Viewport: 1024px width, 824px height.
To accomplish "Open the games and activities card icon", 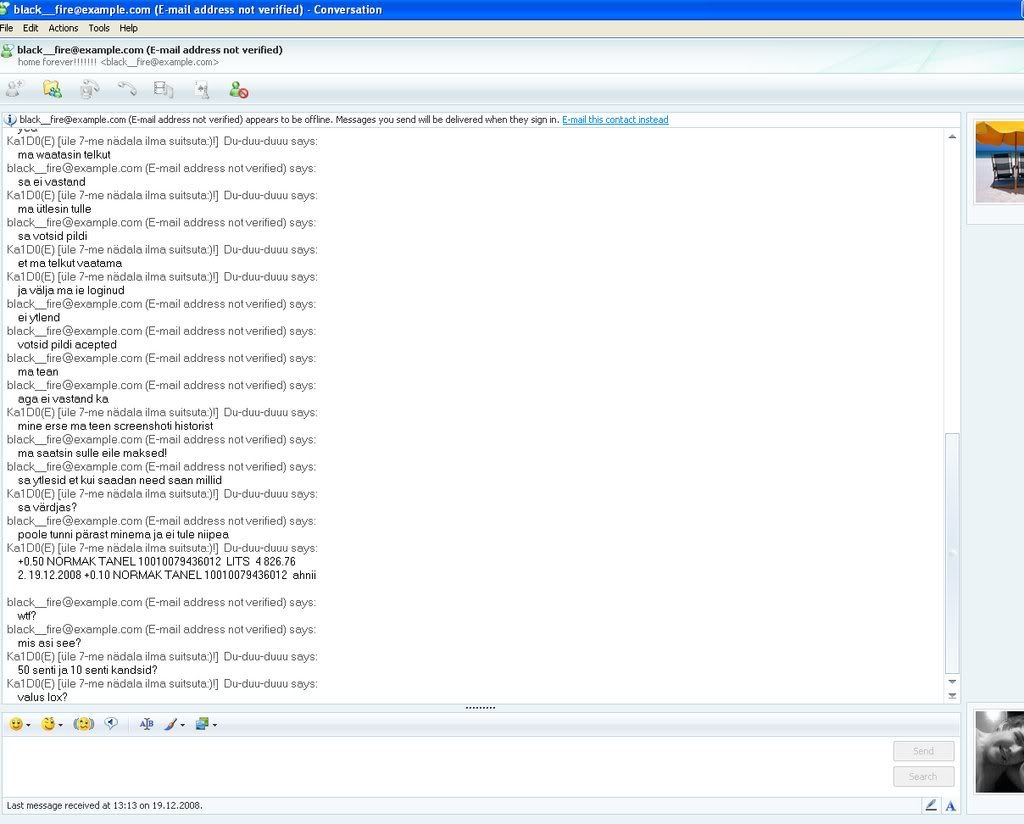I will pyautogui.click(x=202, y=90).
